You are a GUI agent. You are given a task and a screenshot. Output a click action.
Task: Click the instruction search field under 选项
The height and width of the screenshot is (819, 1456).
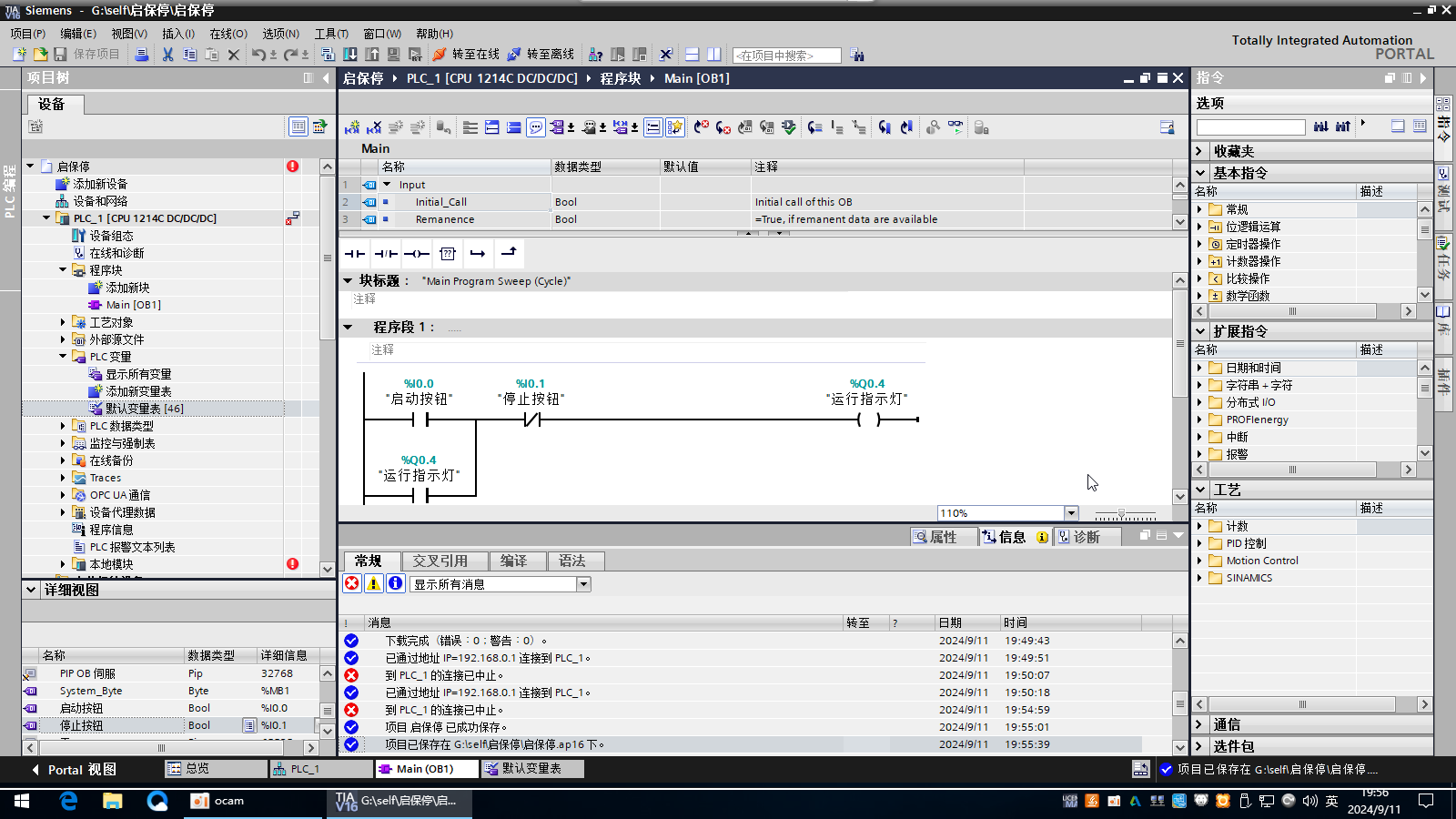1250,127
